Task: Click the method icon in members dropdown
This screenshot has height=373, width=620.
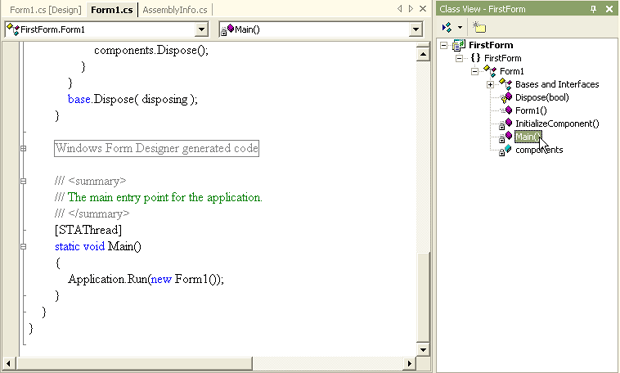Action: [x=227, y=29]
